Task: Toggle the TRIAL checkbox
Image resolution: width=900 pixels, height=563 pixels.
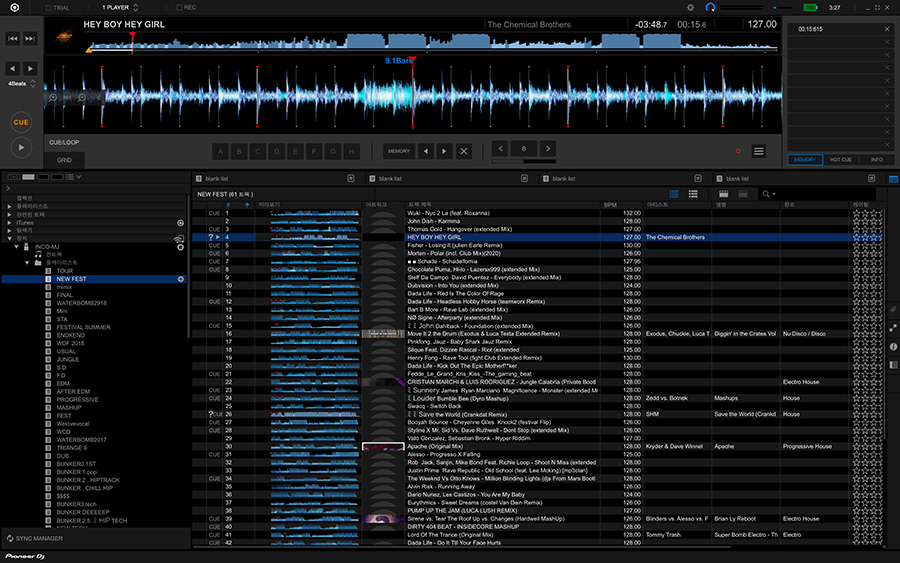Action: click(48, 7)
